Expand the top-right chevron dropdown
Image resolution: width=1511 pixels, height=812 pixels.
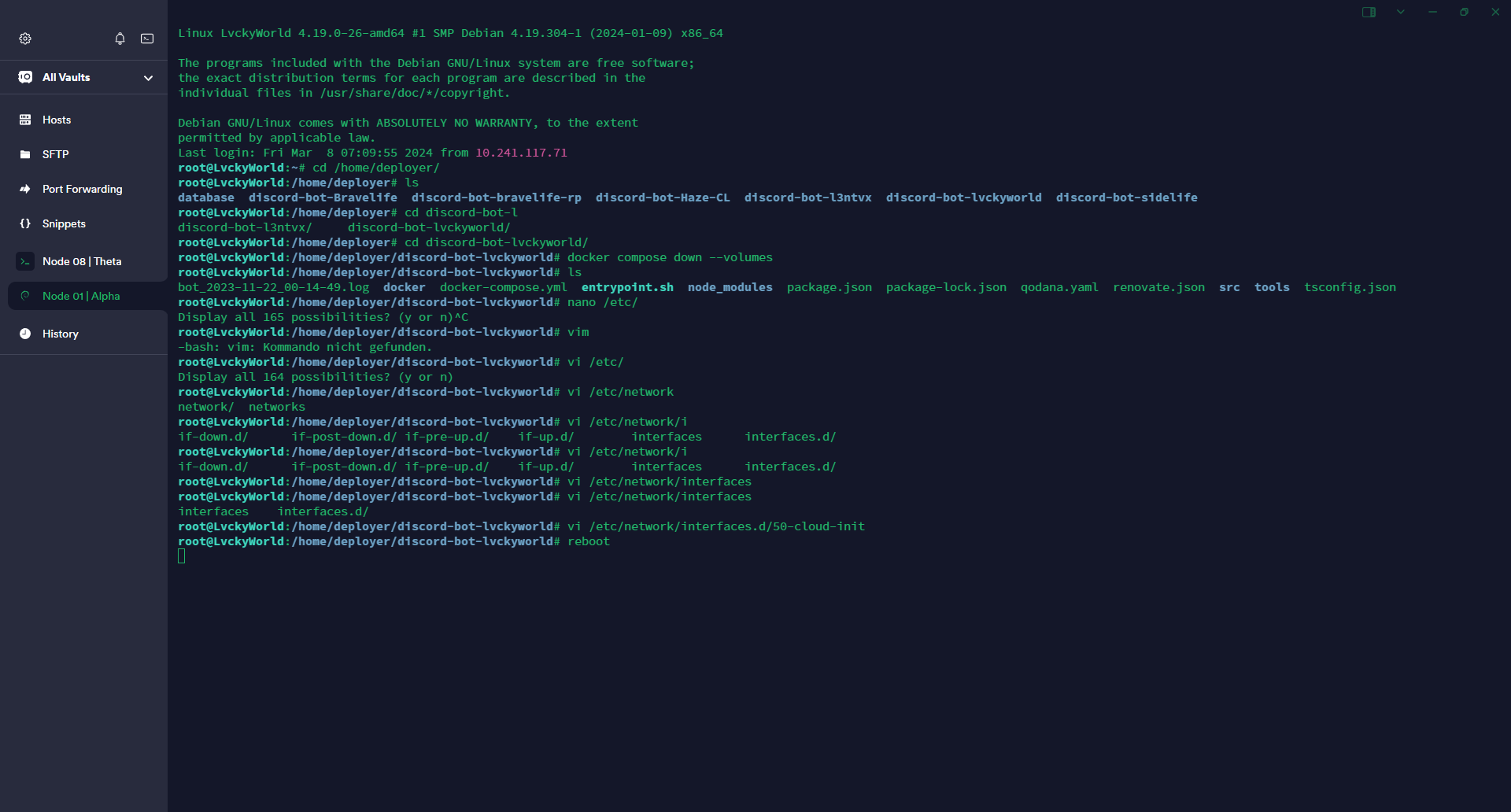[1401, 12]
